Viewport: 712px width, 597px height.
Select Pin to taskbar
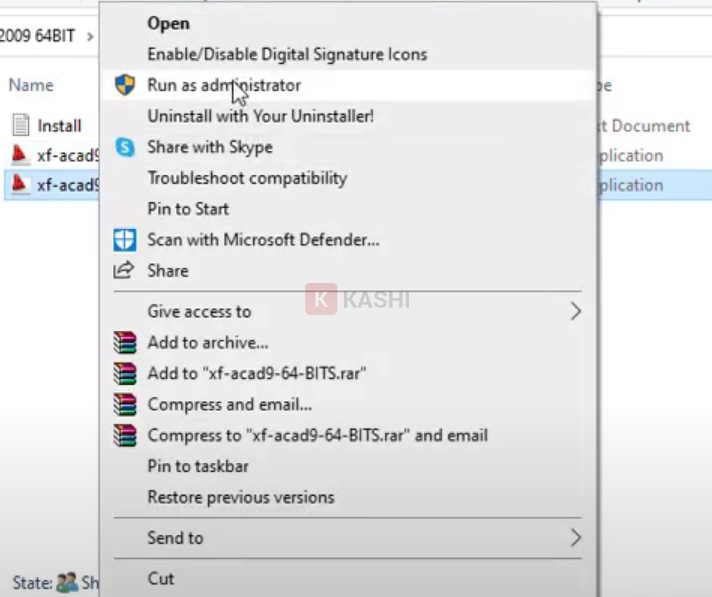(x=198, y=466)
